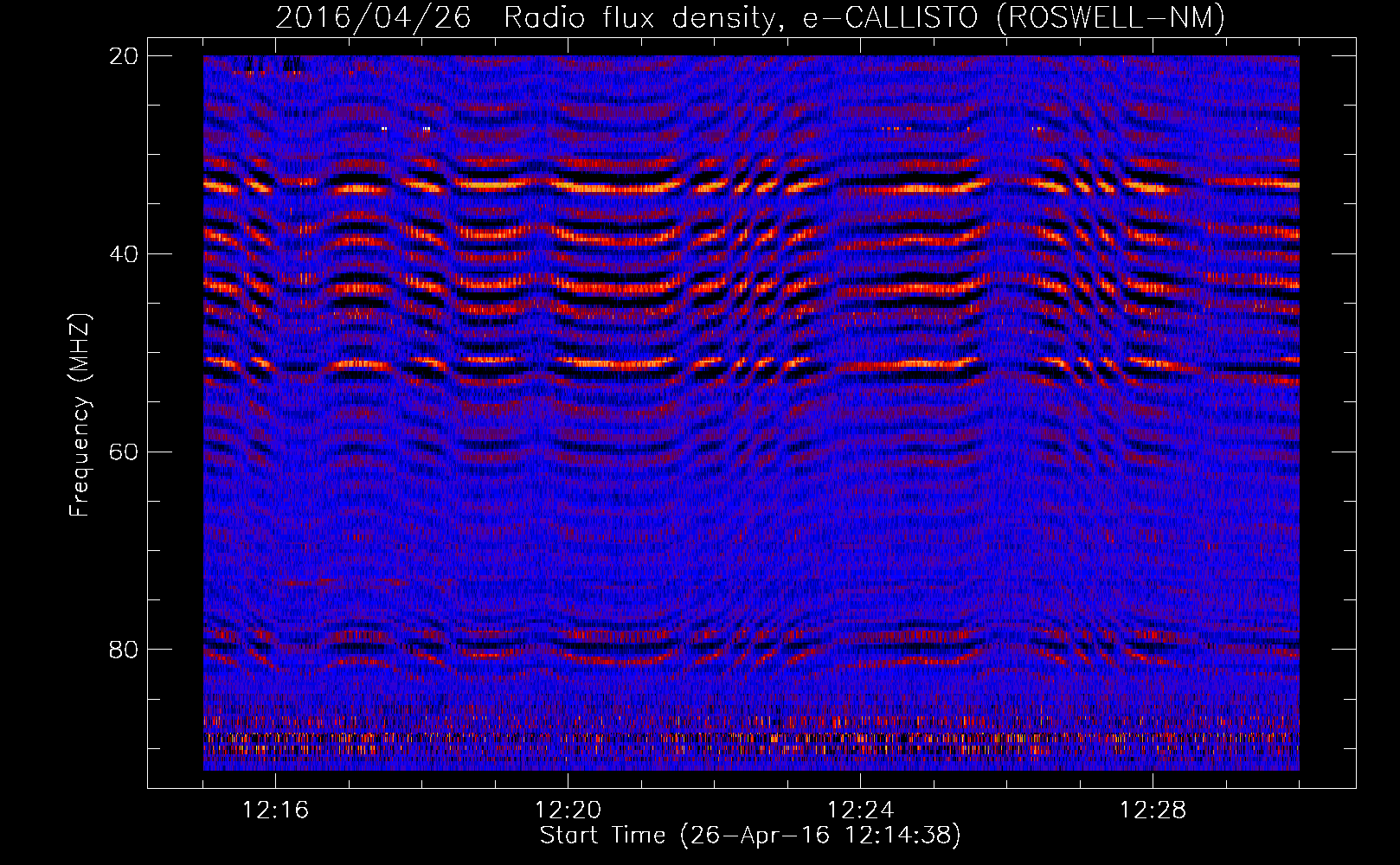This screenshot has height=865, width=1400.
Task: Click the '12:28' time tick label
Action: tap(1153, 811)
